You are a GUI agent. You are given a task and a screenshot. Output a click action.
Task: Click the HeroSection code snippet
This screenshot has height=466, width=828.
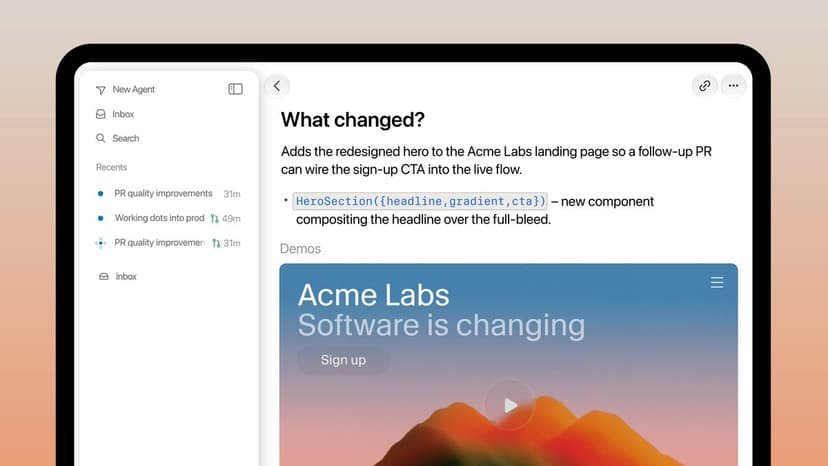coord(420,201)
